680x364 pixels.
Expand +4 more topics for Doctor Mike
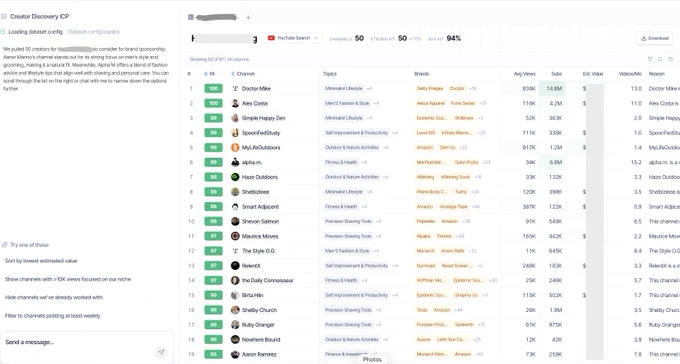[369, 89]
